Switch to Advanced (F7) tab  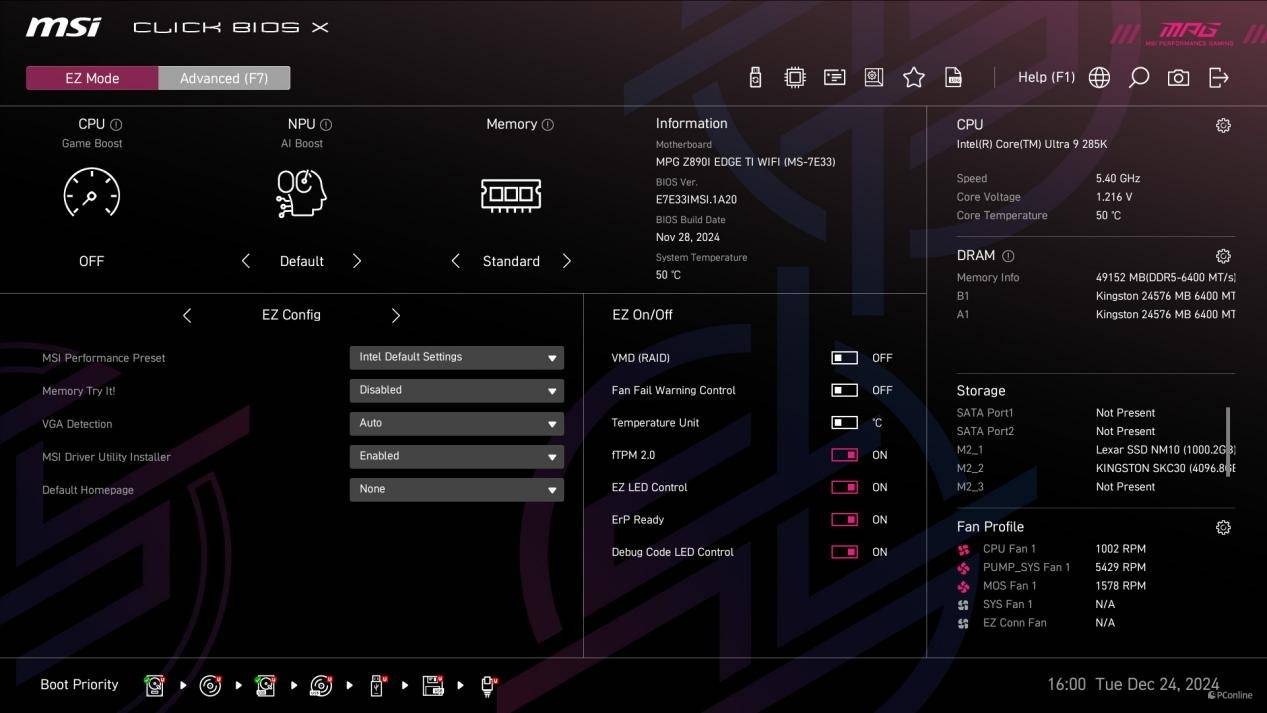(x=224, y=78)
